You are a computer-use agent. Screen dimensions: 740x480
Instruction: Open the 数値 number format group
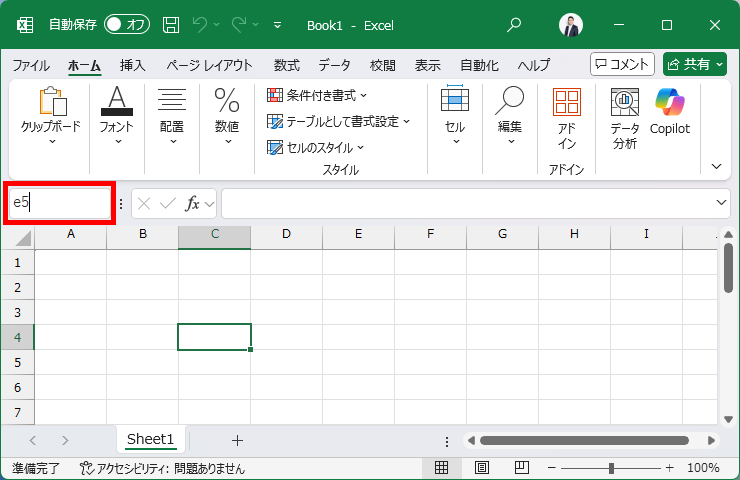point(227,116)
